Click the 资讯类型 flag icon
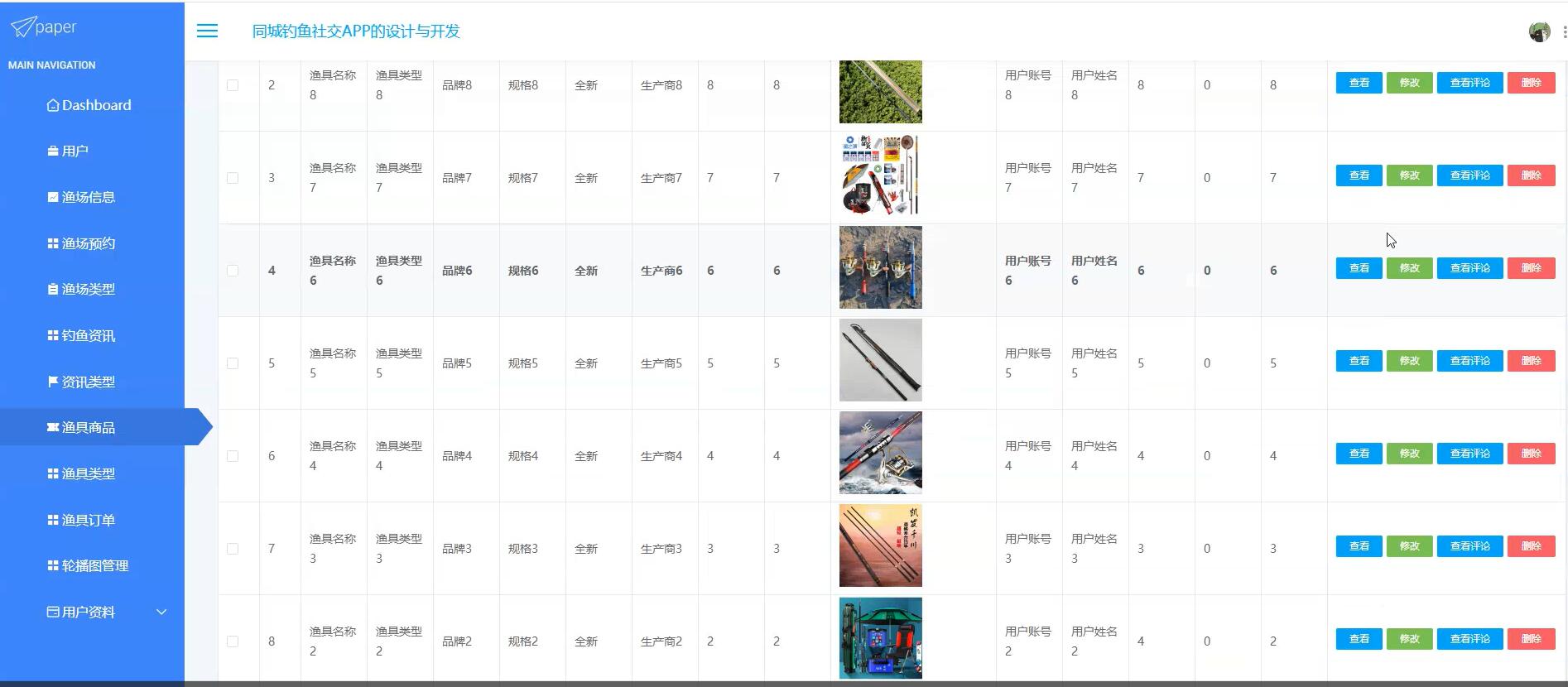The width and height of the screenshot is (1568, 687). 53,382
